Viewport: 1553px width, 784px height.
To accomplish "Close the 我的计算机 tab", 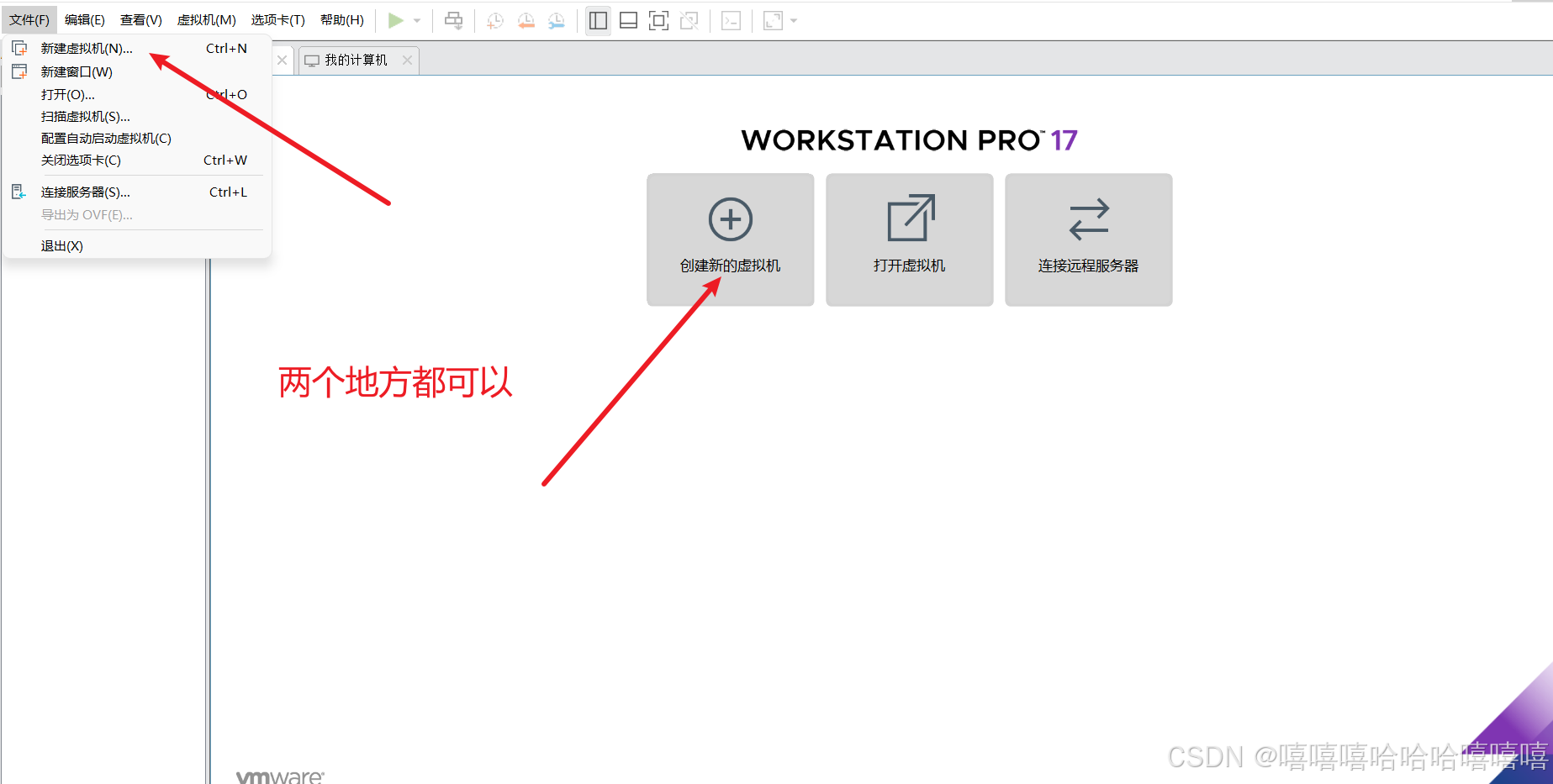I will point(407,61).
